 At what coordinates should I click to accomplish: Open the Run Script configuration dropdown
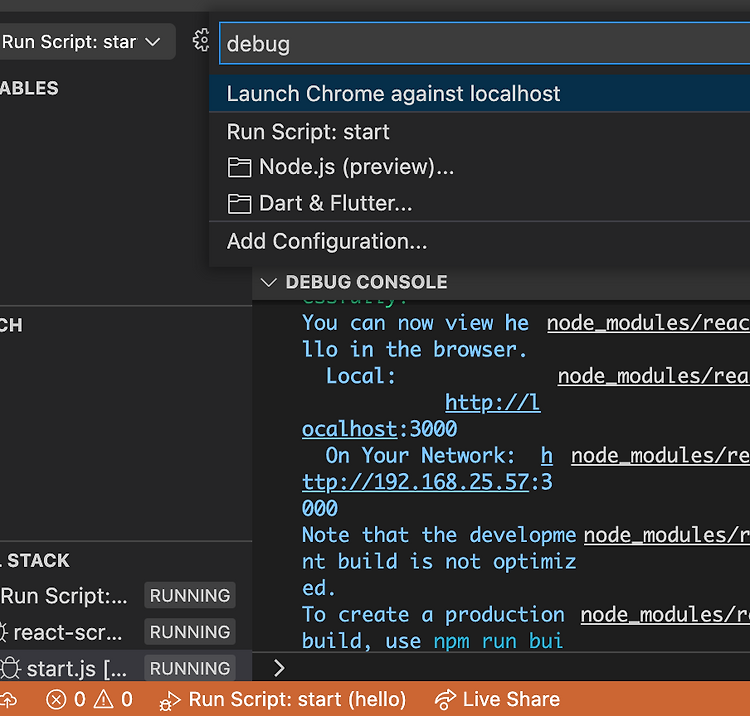point(80,42)
